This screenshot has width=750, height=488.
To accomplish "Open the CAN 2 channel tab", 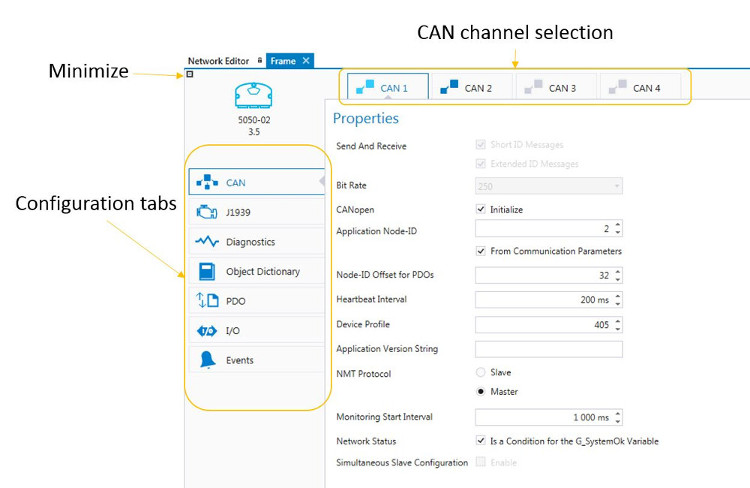I will [x=472, y=87].
